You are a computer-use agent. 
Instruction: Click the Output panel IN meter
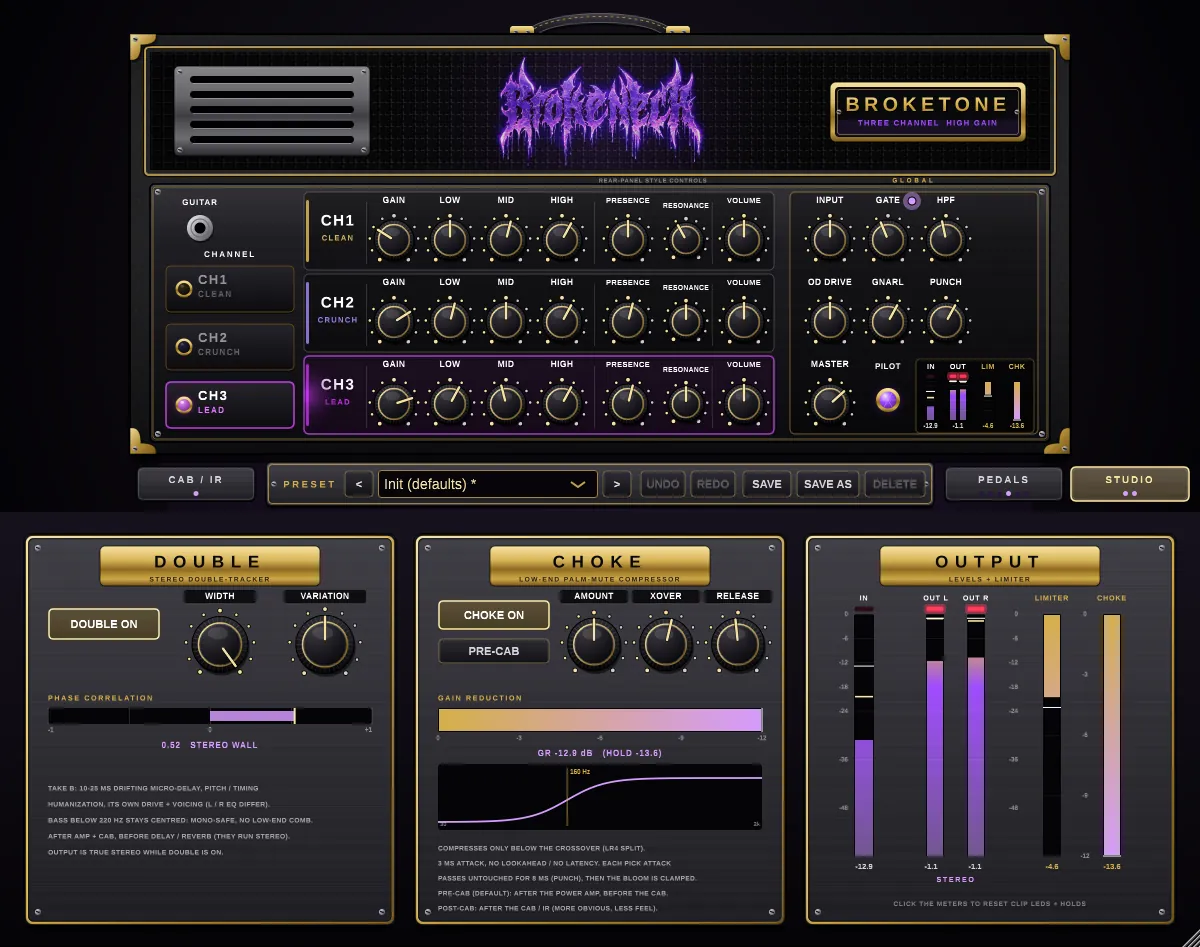pos(864,735)
